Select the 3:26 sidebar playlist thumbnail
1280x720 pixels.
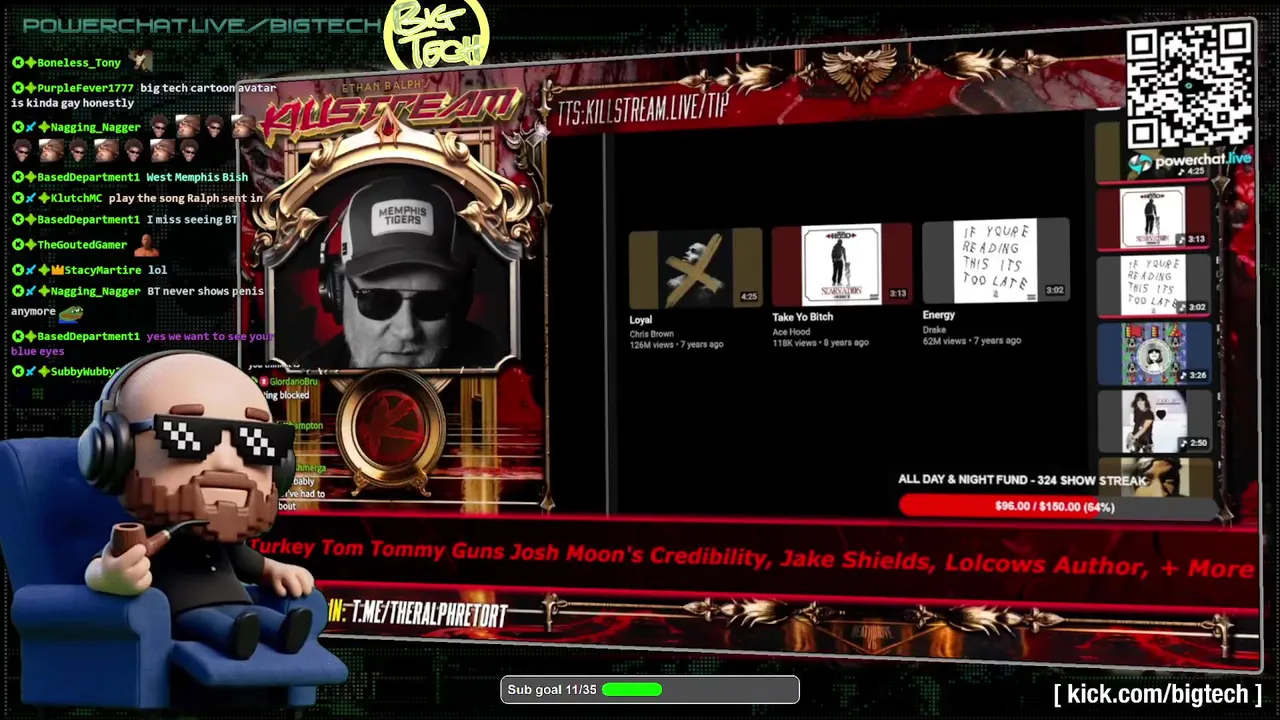tap(1154, 353)
